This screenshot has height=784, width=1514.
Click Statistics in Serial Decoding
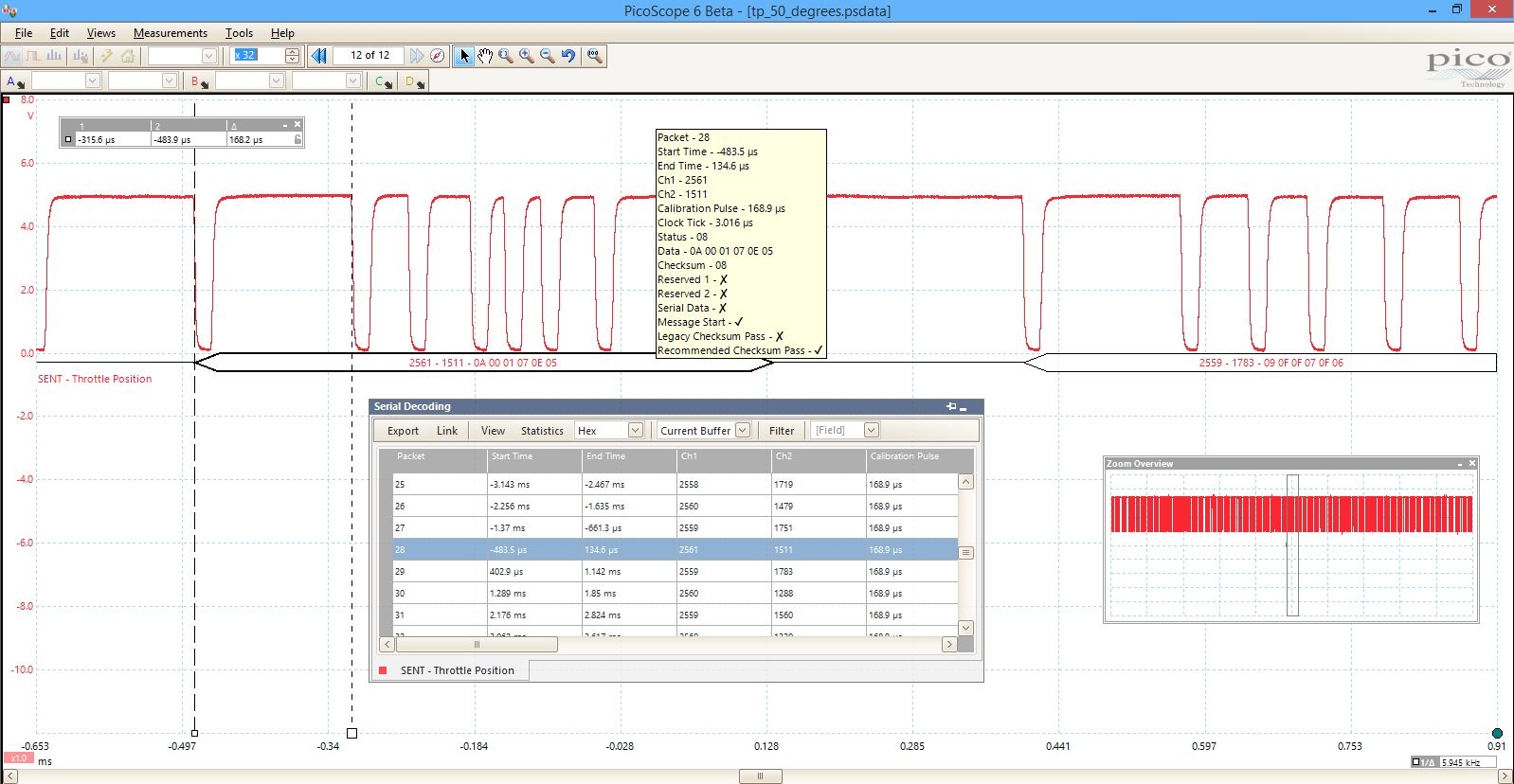pos(542,431)
